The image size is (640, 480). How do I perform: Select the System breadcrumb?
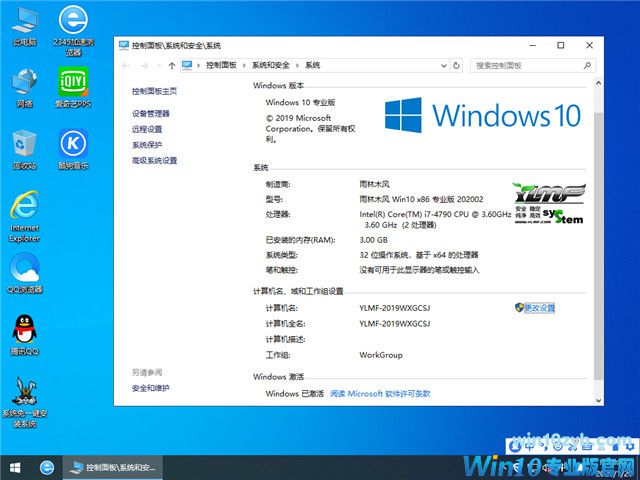click(x=313, y=65)
